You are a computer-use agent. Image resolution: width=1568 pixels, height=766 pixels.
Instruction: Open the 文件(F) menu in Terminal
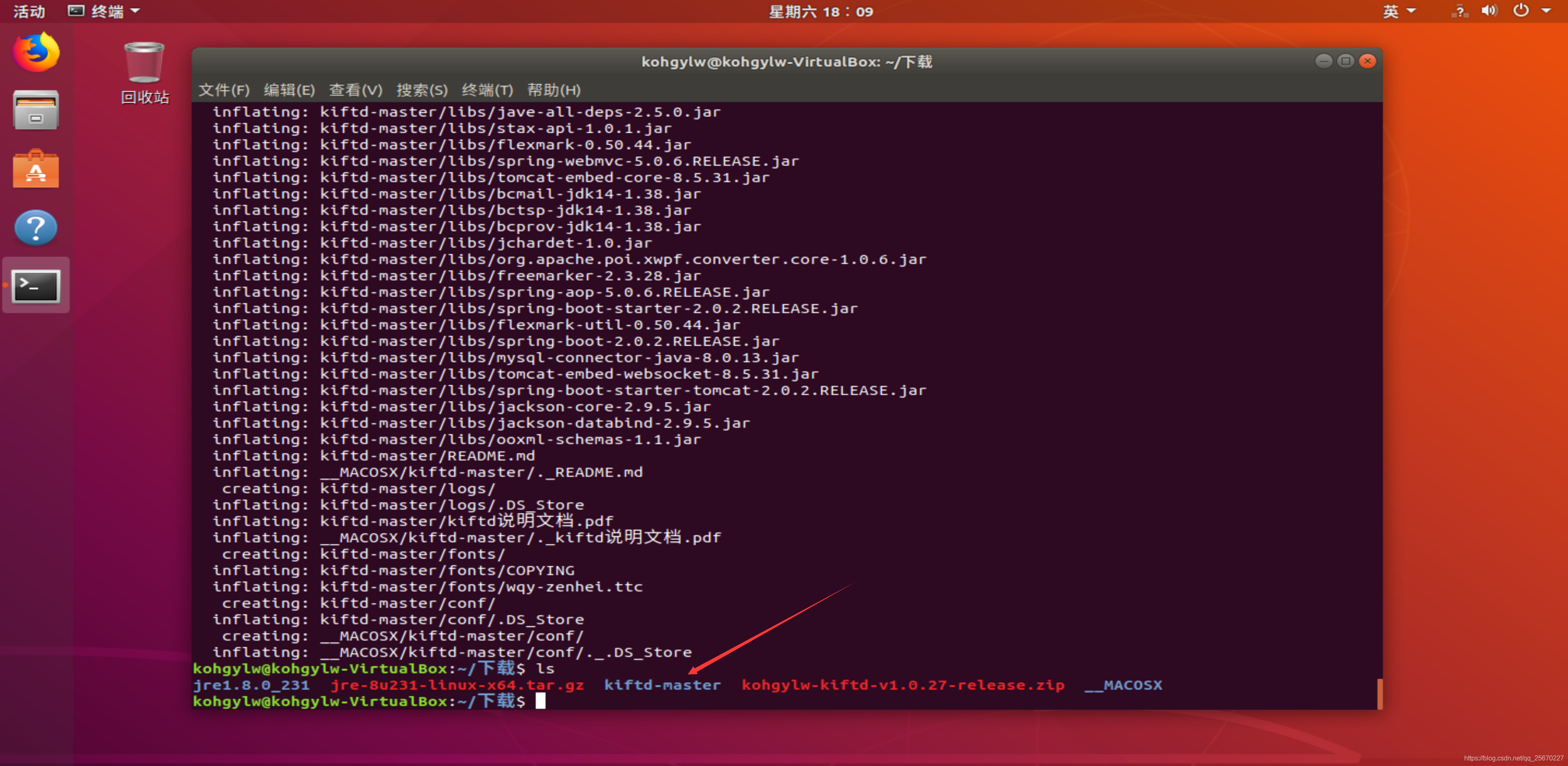point(223,89)
